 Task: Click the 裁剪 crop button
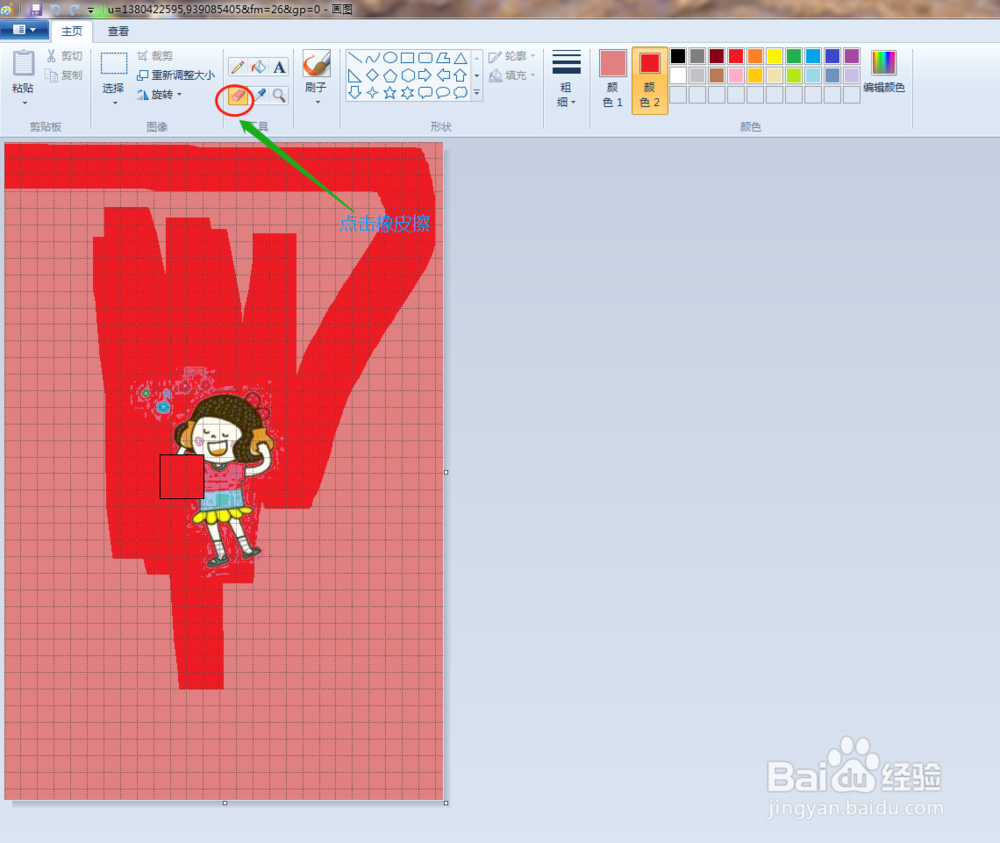click(x=155, y=56)
